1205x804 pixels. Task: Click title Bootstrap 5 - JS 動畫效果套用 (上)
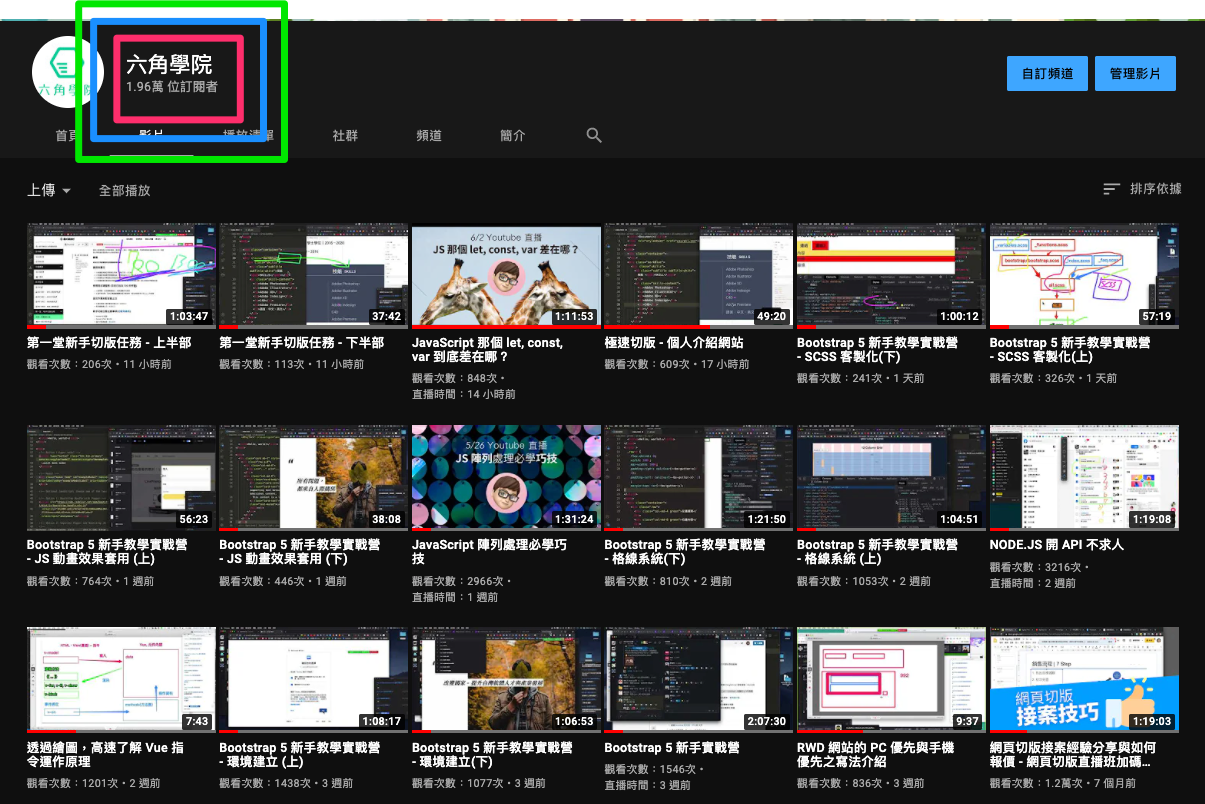tap(107, 552)
